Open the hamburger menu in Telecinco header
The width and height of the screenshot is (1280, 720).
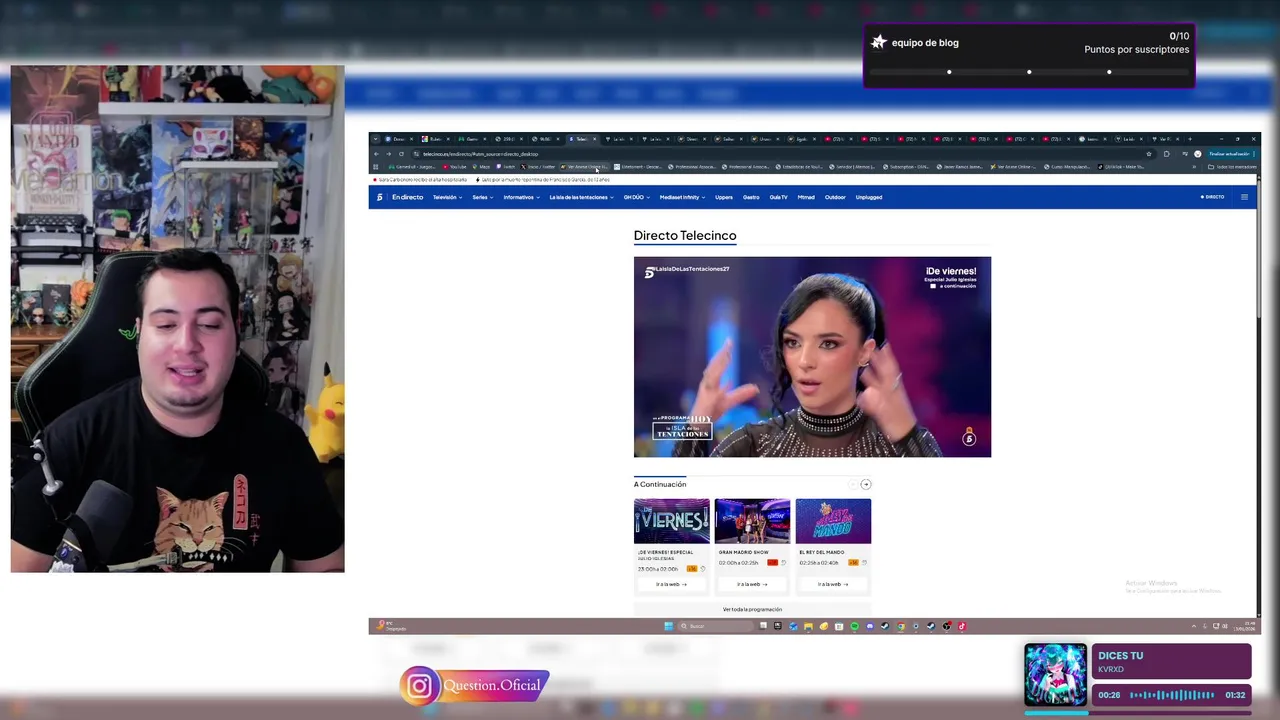(x=1244, y=197)
